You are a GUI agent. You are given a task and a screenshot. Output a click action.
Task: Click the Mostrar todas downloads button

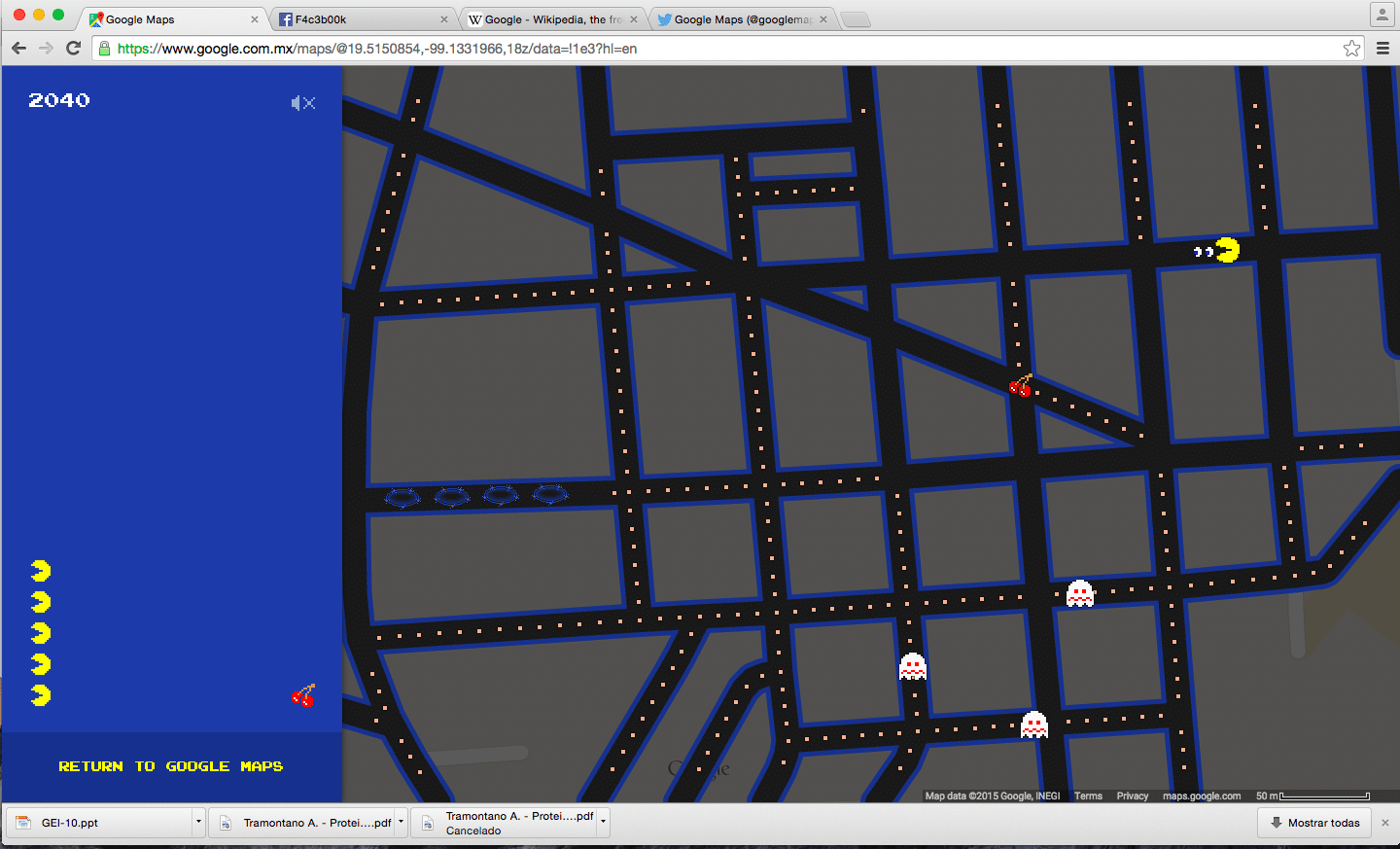coord(1314,823)
